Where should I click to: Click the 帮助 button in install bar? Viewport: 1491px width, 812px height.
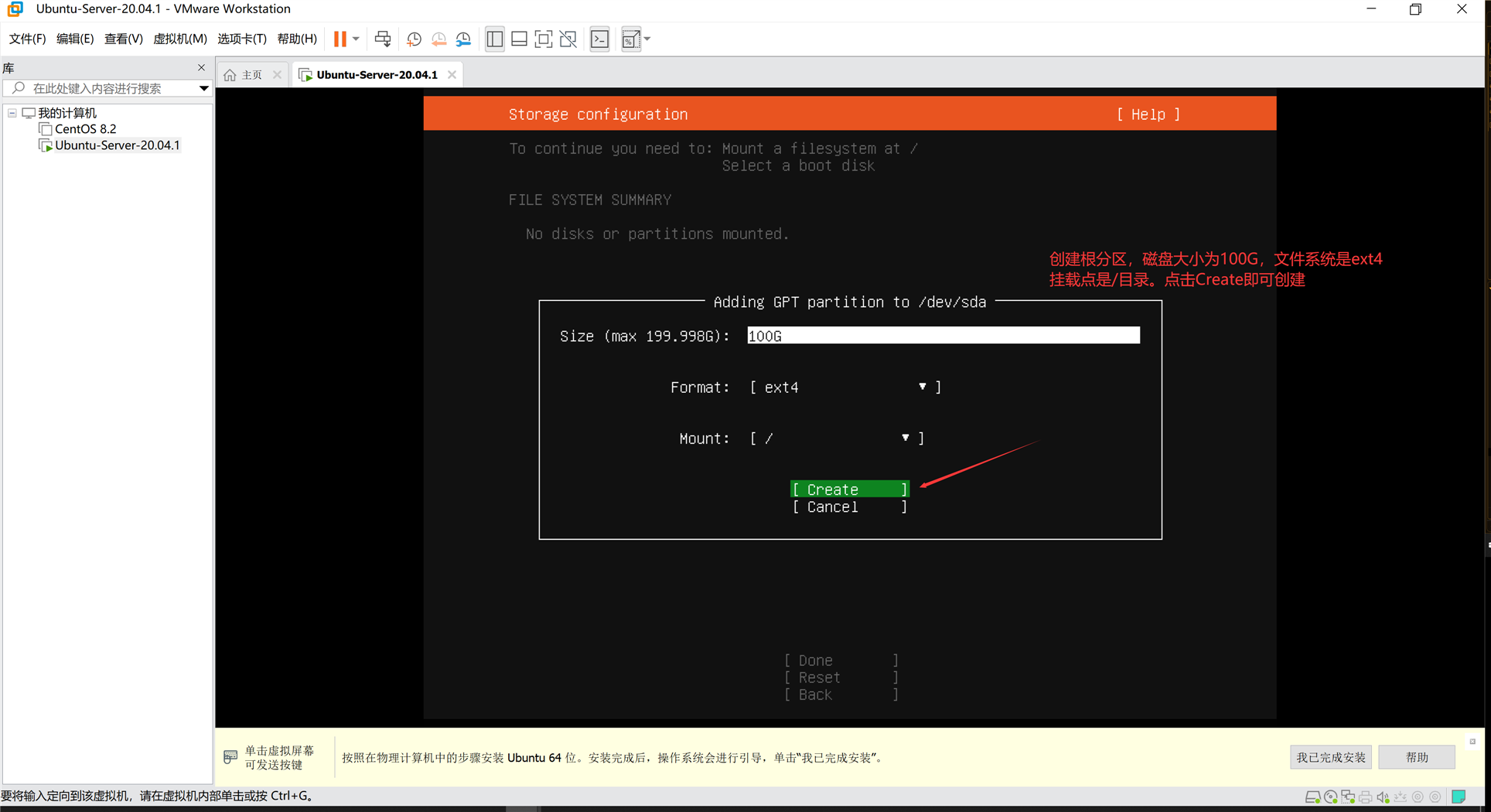click(x=1417, y=757)
